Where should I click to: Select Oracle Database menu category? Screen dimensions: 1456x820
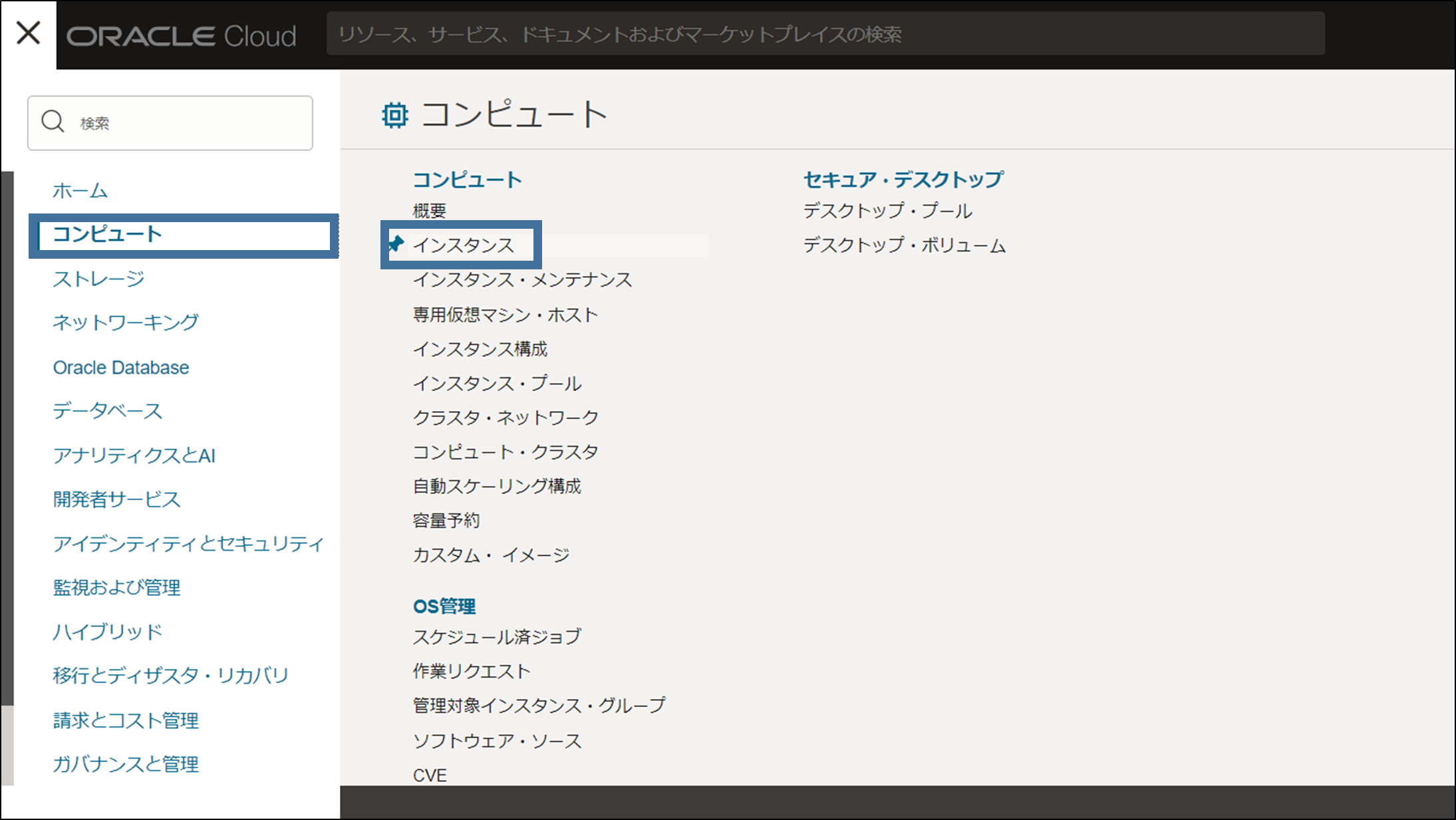tap(121, 367)
